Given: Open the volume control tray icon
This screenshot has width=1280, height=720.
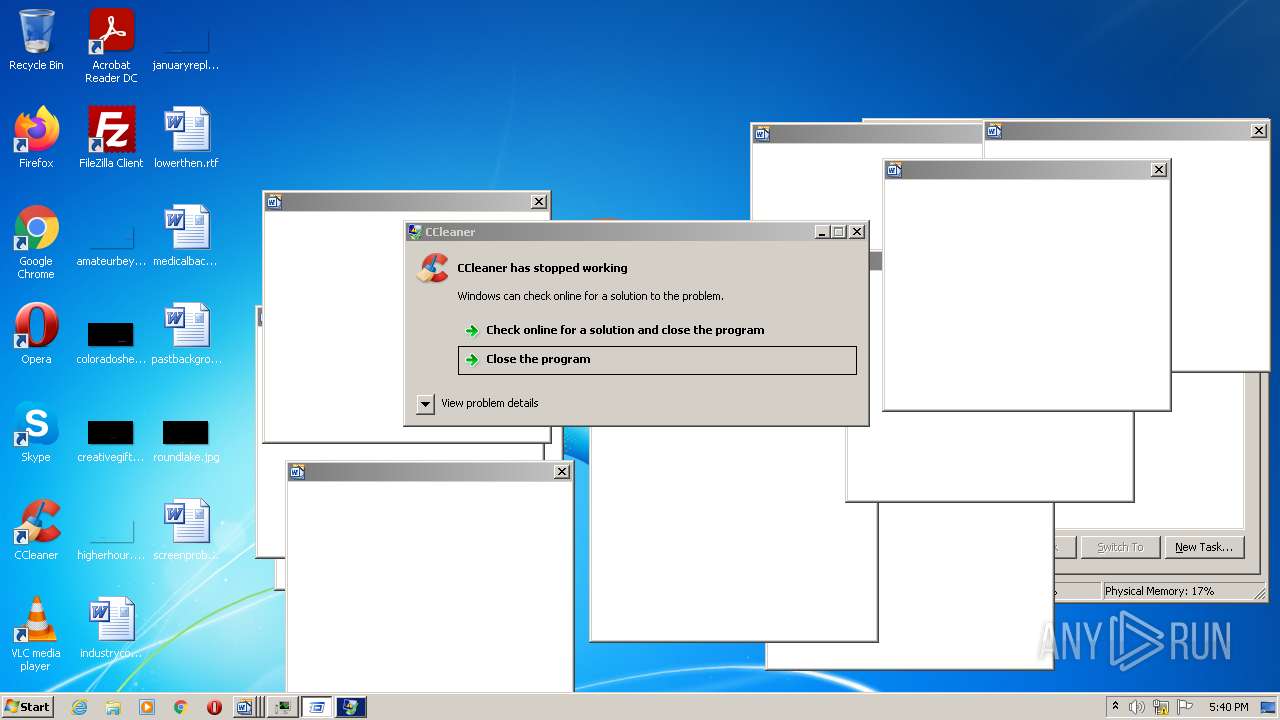Looking at the screenshot, I should [x=1137, y=707].
